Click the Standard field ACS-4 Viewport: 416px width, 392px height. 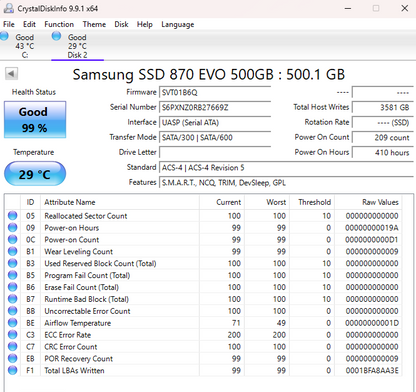click(x=286, y=167)
